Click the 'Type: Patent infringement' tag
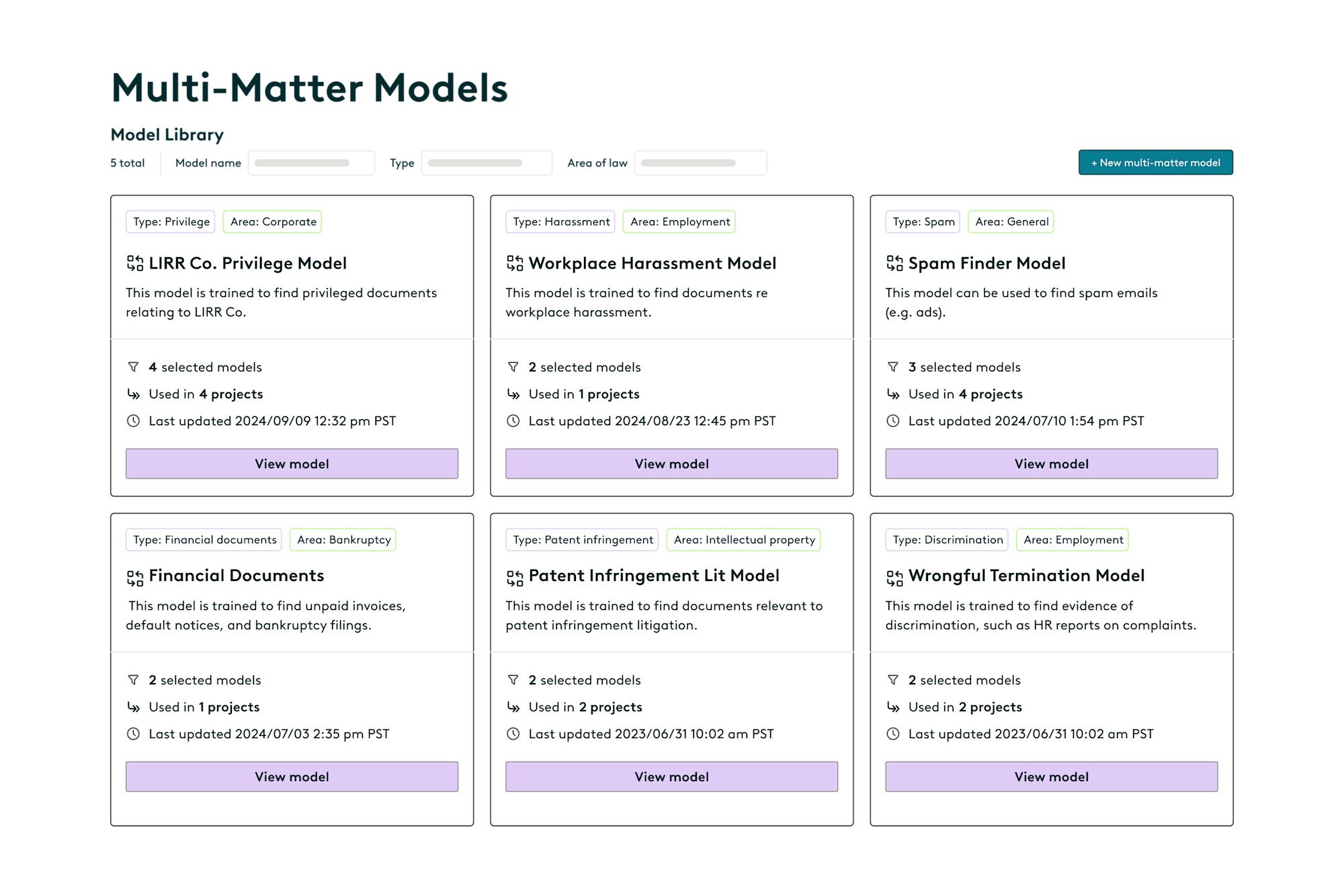 582,540
